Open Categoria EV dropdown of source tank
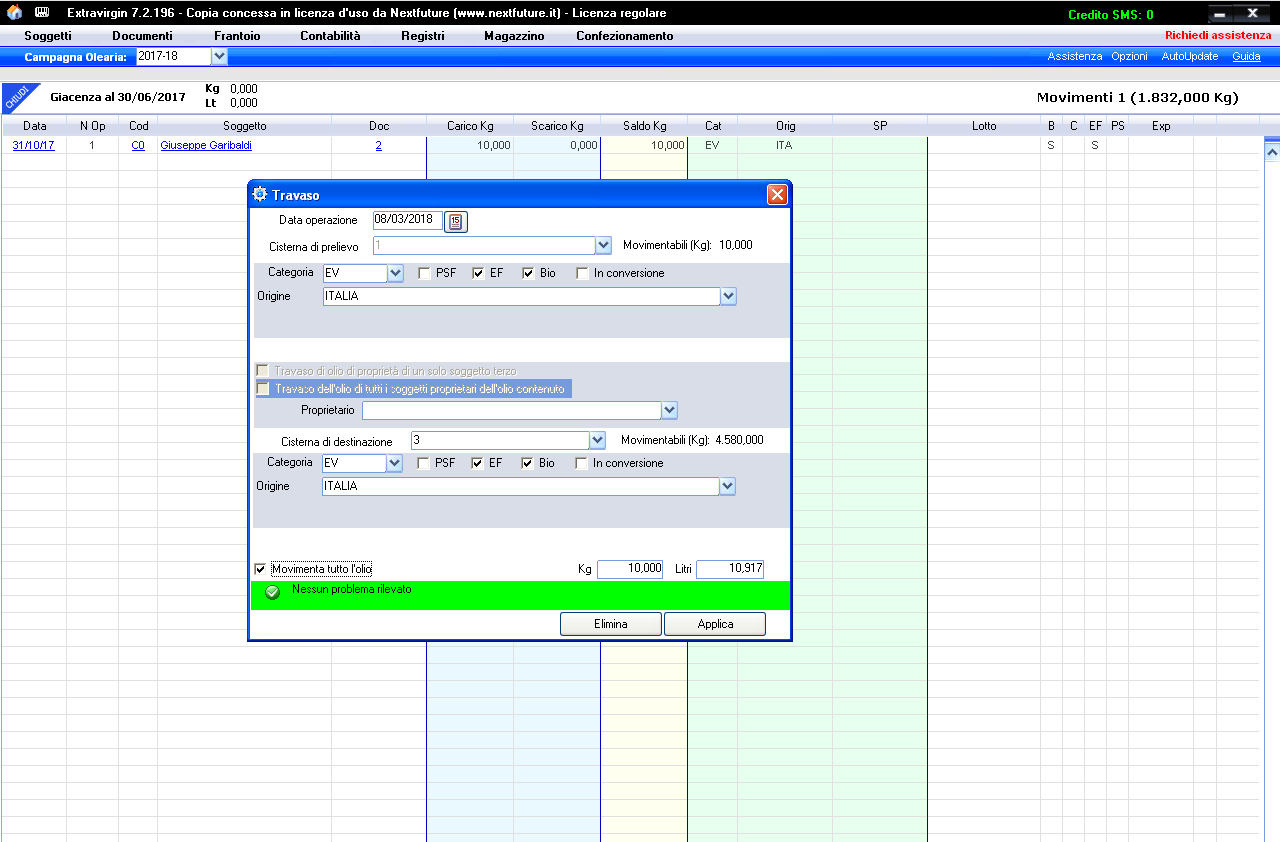The height and width of the screenshot is (842, 1280). click(395, 273)
